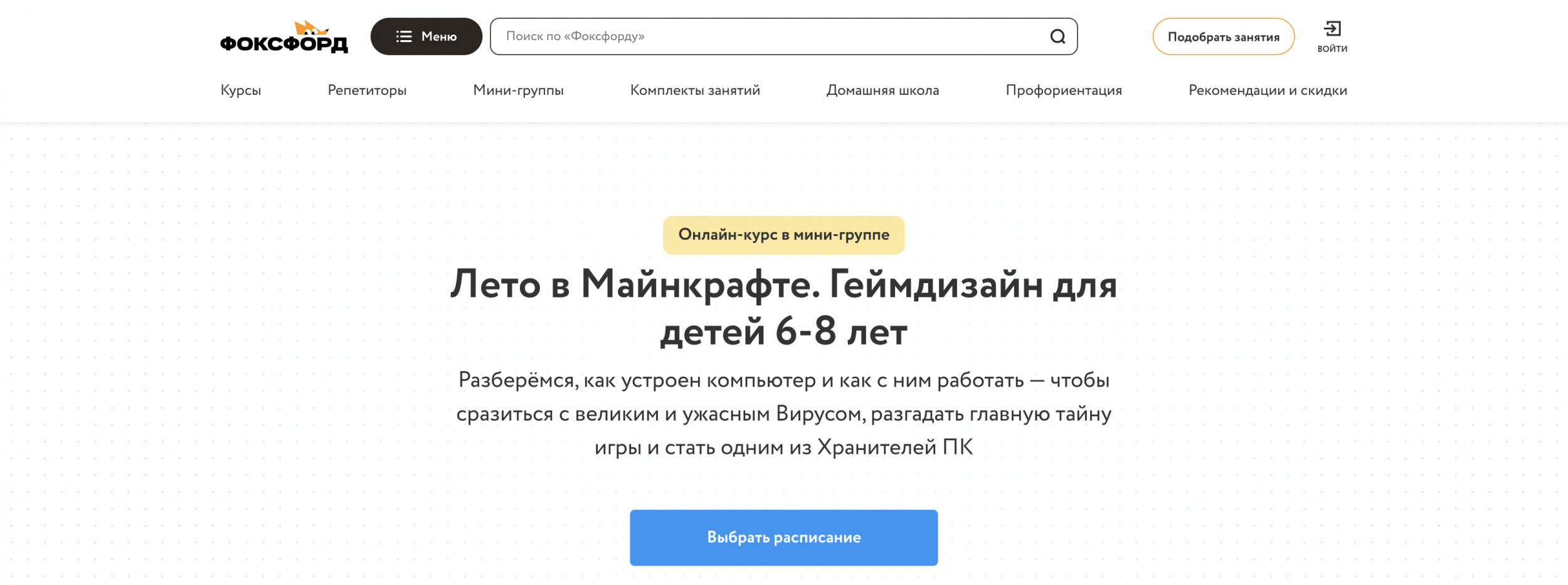This screenshot has height=585, width=1568.
Task: Click the description text mentioning Вирусом
Action: point(783,414)
